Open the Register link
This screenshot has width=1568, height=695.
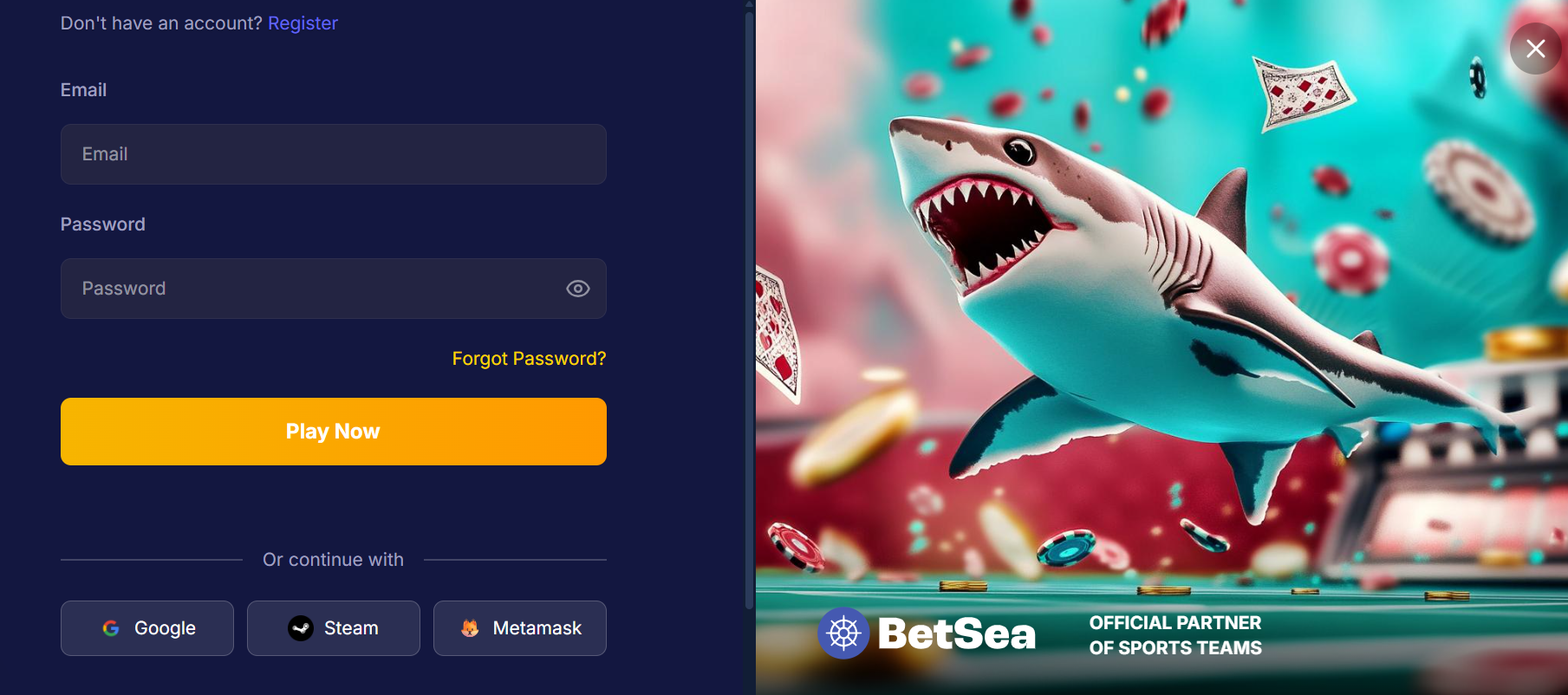tap(303, 23)
